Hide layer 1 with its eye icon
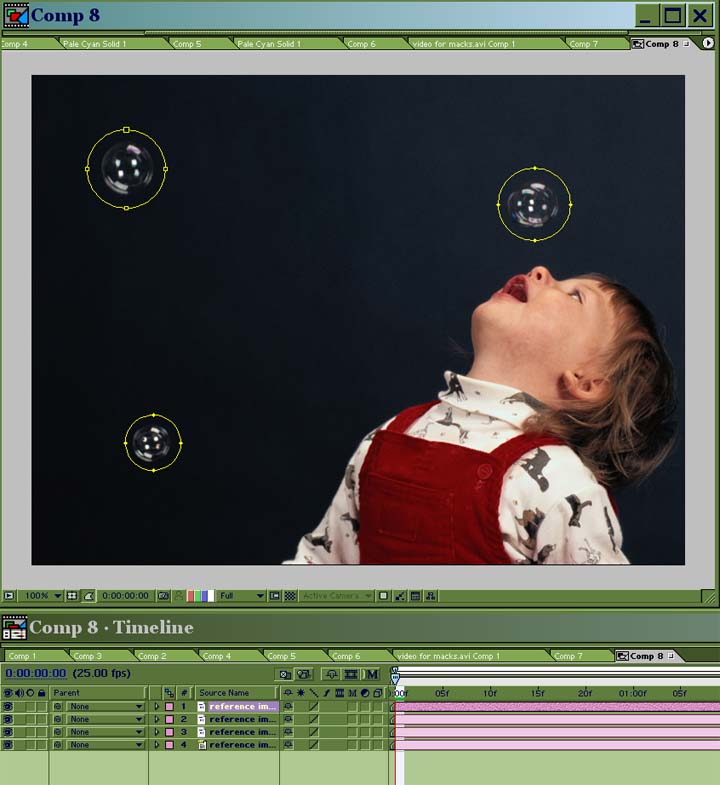Image resolution: width=720 pixels, height=785 pixels. click(8, 706)
